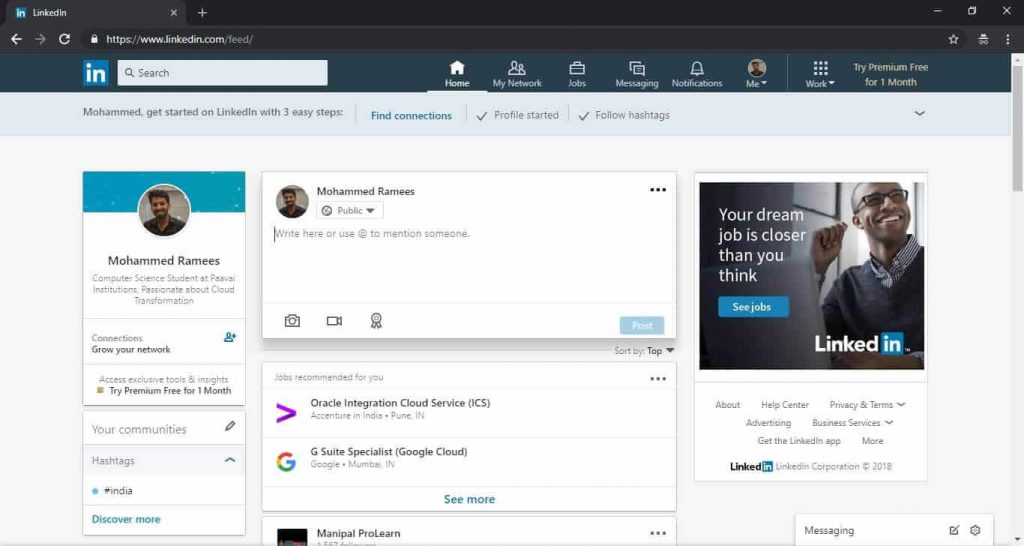Image resolution: width=1024 pixels, height=546 pixels.
Task: Compose new message icon in Messaging bar
Action: (x=954, y=530)
